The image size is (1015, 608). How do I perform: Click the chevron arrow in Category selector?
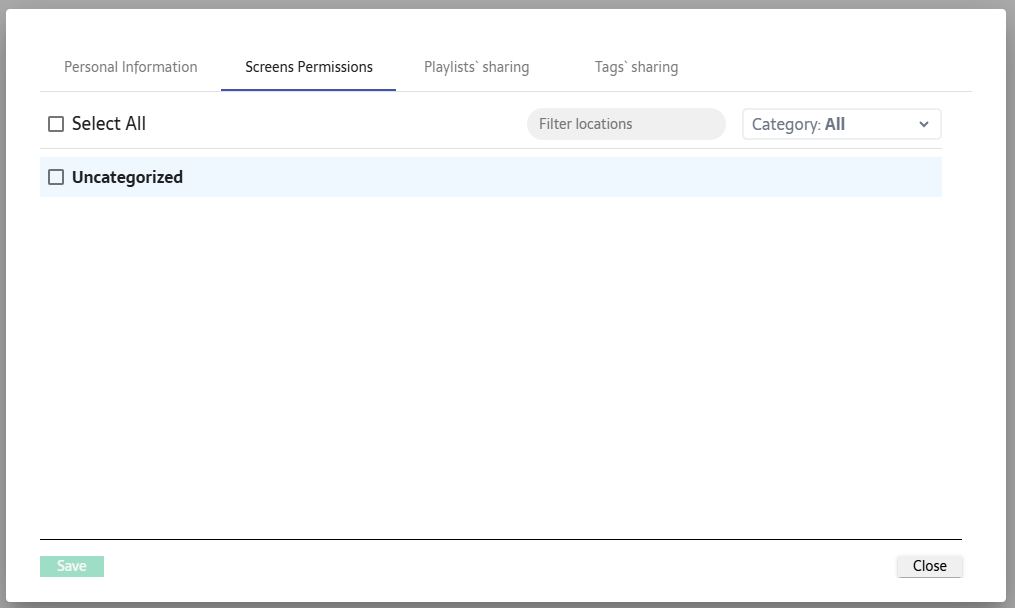[923, 124]
